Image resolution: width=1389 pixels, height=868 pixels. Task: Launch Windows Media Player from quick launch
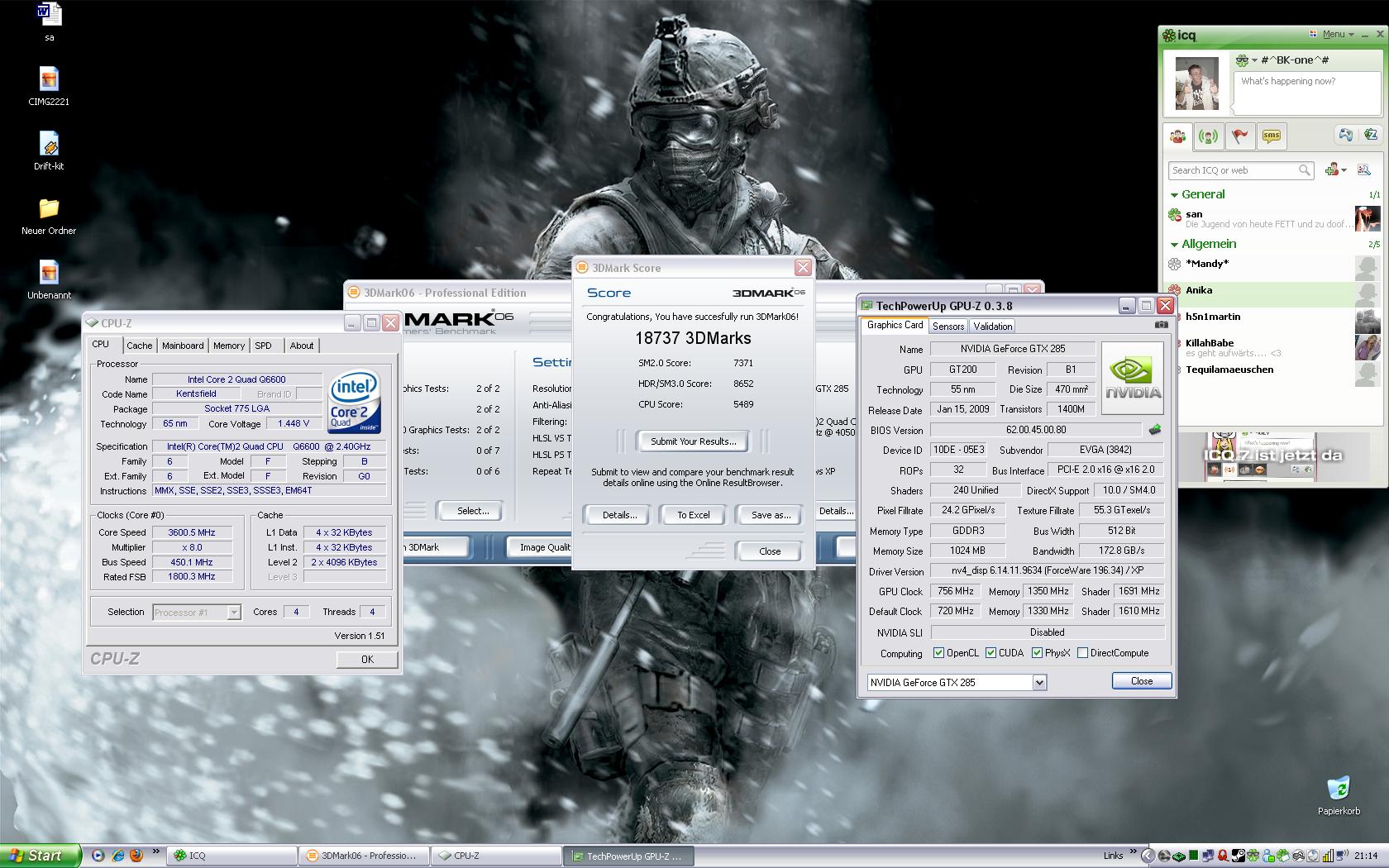(98, 856)
